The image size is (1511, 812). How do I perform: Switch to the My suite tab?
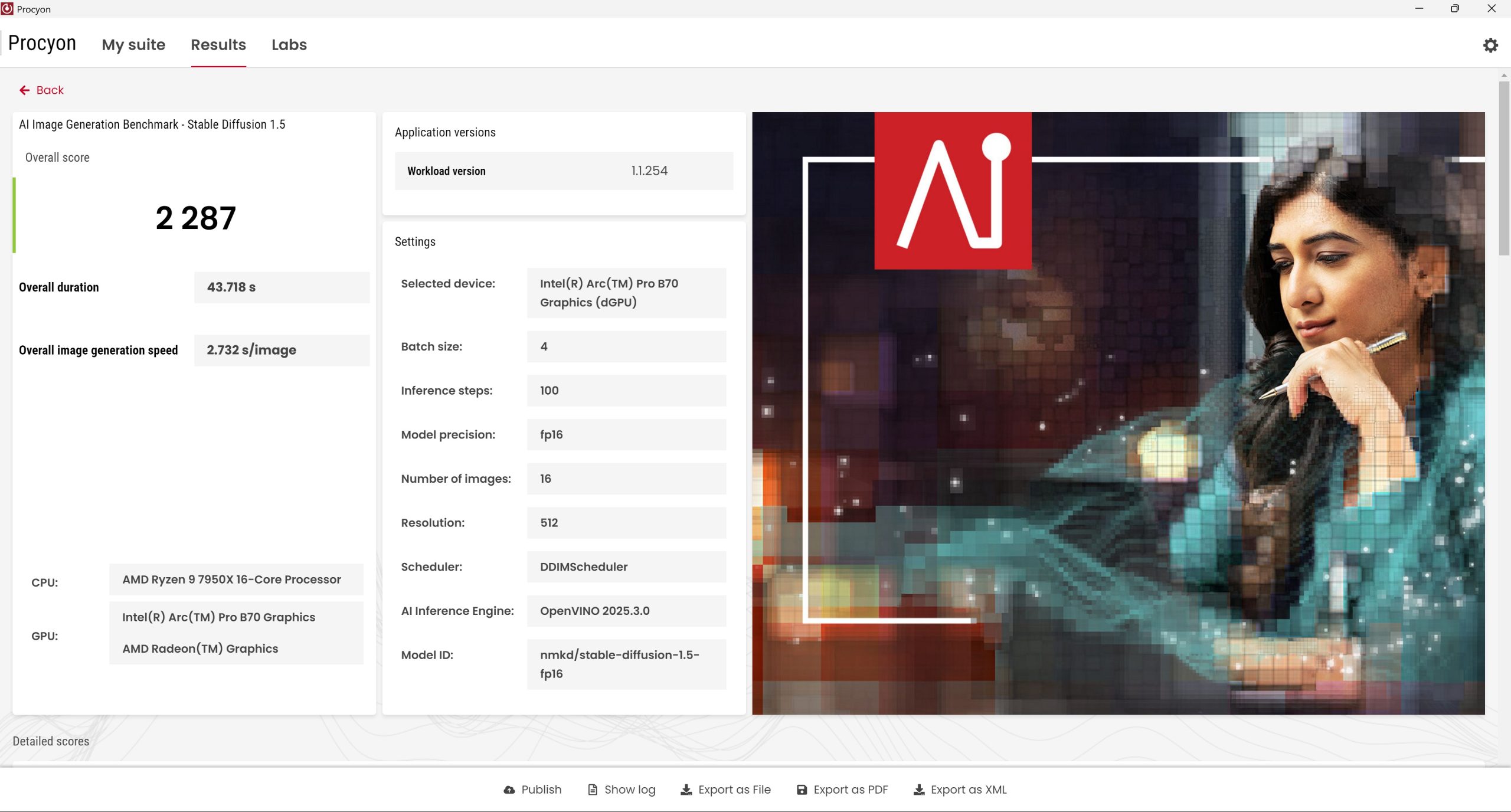point(133,45)
